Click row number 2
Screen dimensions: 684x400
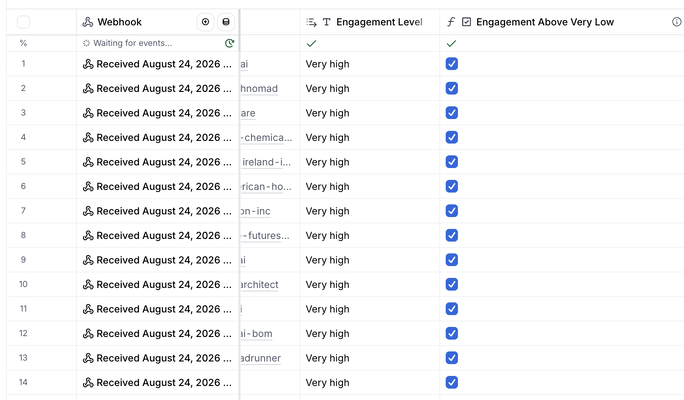click(x=23, y=88)
